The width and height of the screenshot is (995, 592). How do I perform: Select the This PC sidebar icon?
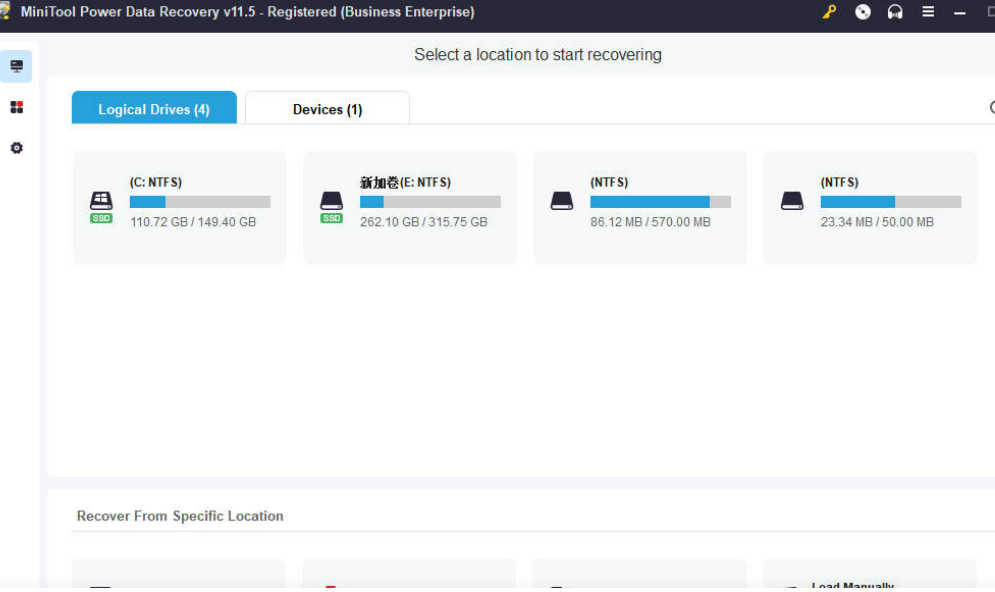[16, 66]
